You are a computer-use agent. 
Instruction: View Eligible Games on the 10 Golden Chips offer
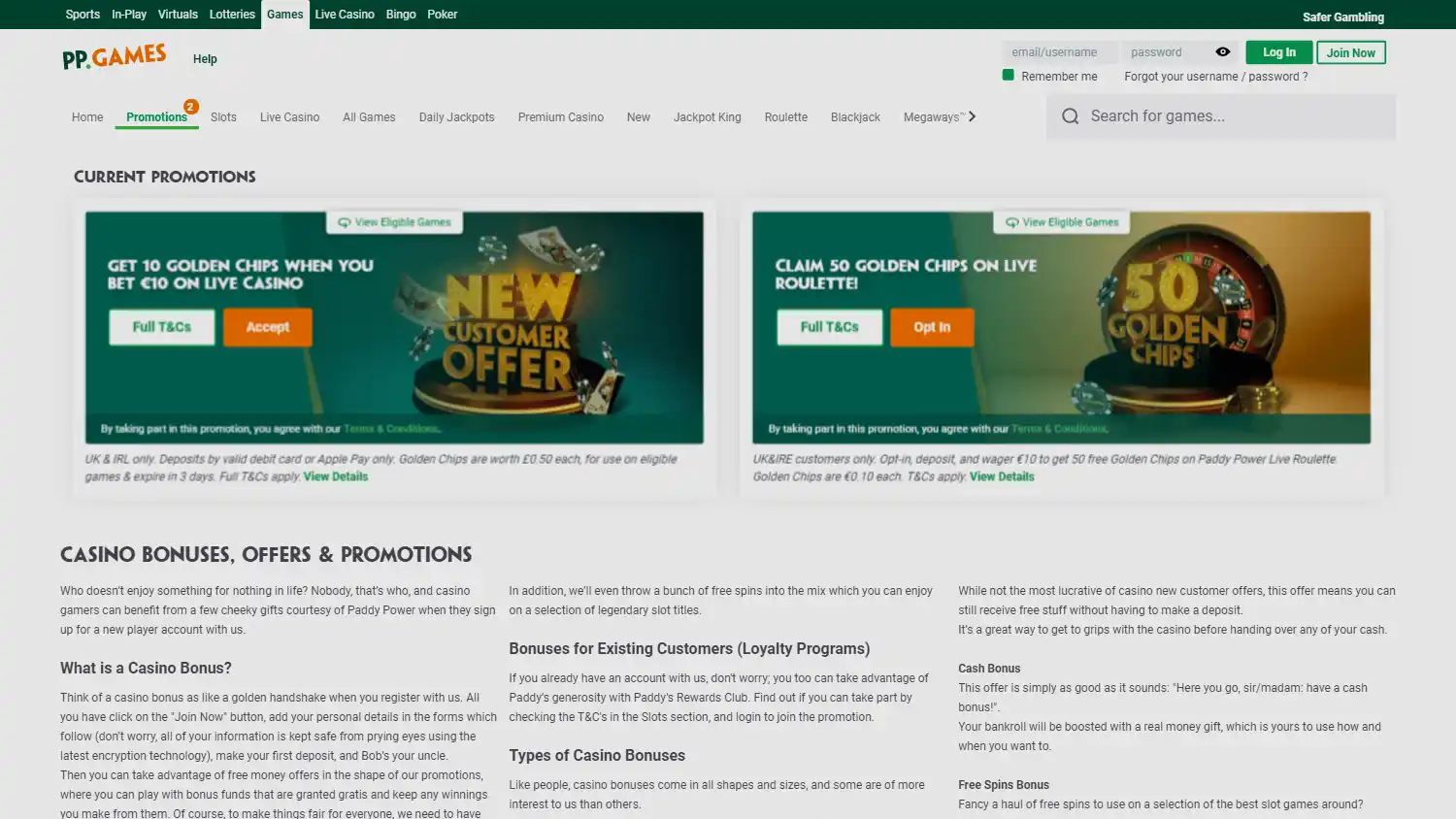[394, 222]
